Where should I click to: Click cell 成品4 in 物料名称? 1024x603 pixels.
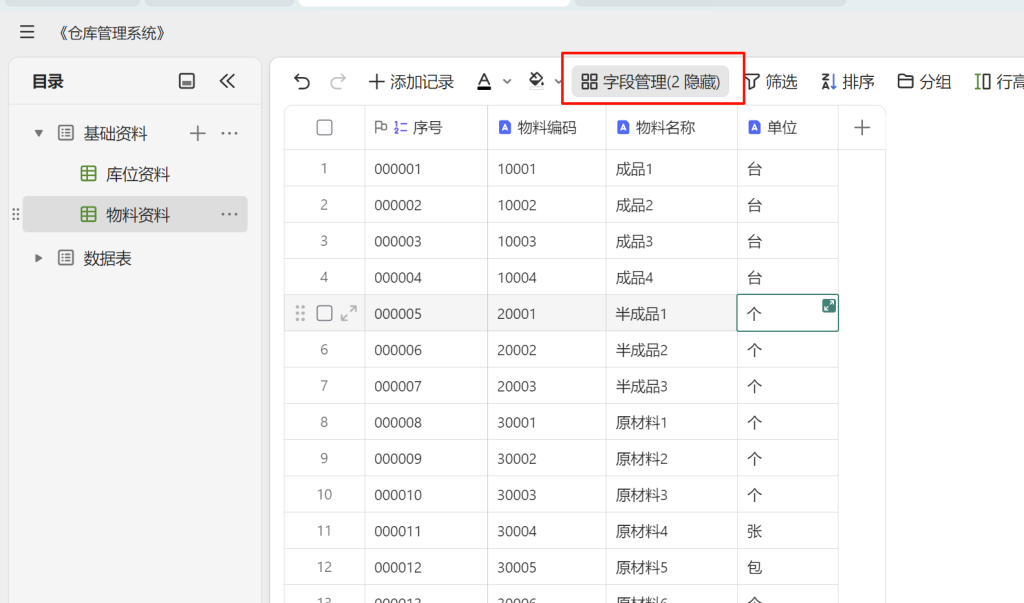(x=672, y=277)
